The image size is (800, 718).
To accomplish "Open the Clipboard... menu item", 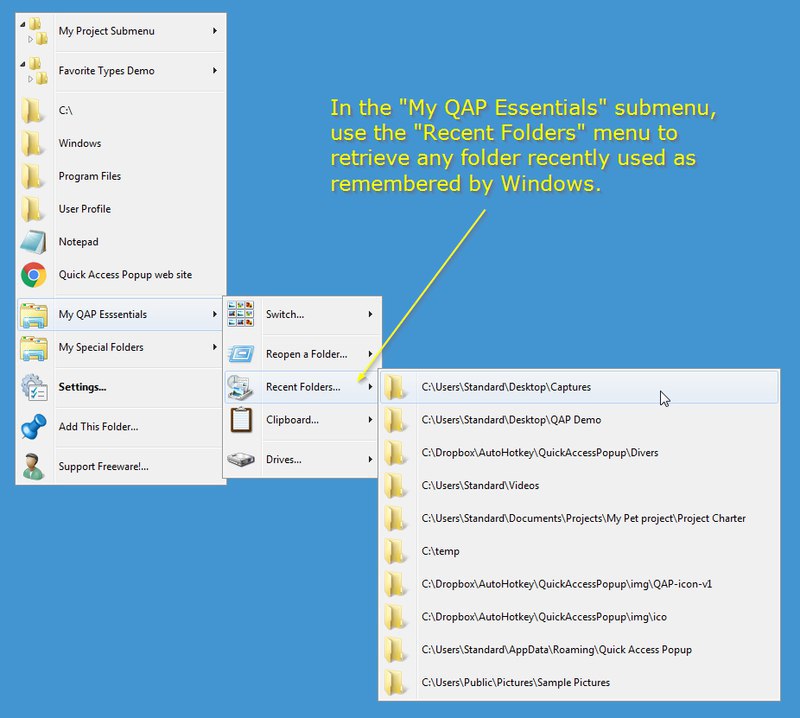I will [x=302, y=419].
